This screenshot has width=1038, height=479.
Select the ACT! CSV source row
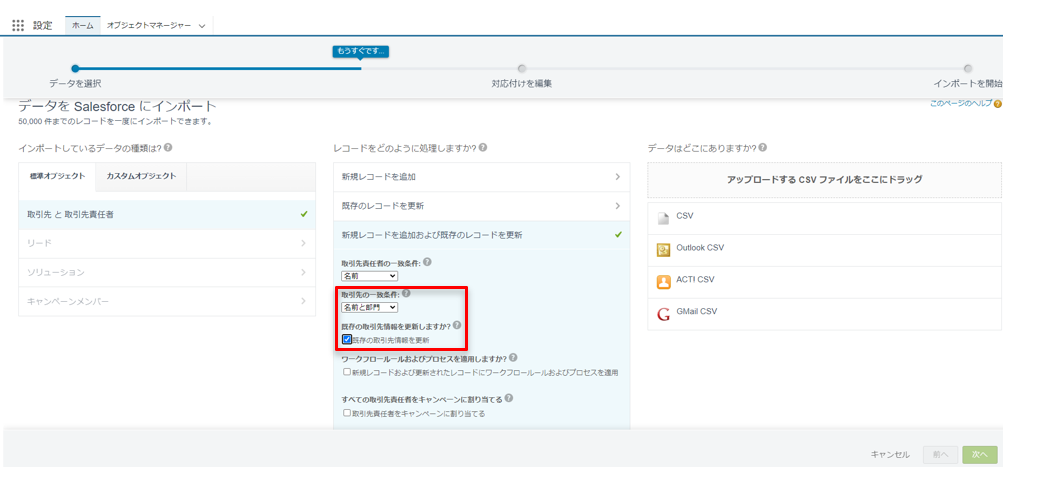tap(824, 282)
